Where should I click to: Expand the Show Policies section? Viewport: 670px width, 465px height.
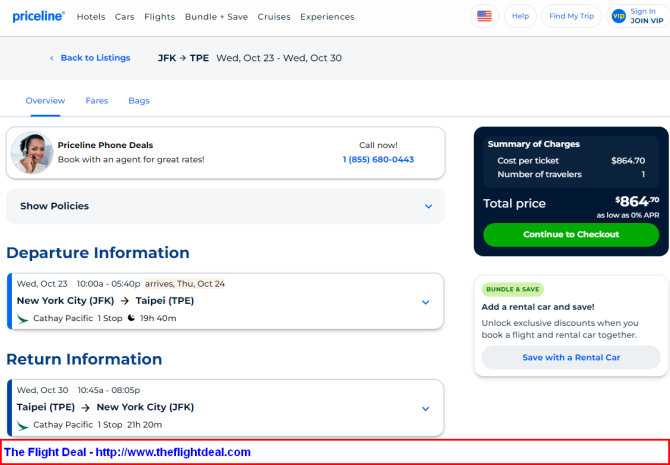pyautogui.click(x=226, y=206)
